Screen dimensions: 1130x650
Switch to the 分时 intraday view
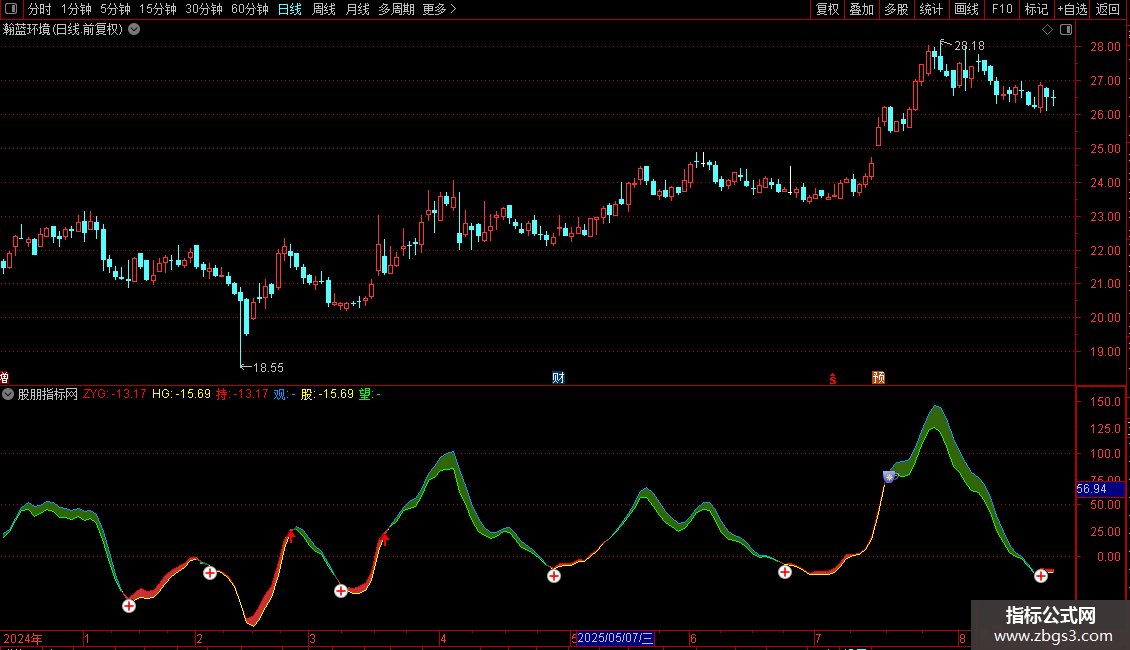(40, 9)
